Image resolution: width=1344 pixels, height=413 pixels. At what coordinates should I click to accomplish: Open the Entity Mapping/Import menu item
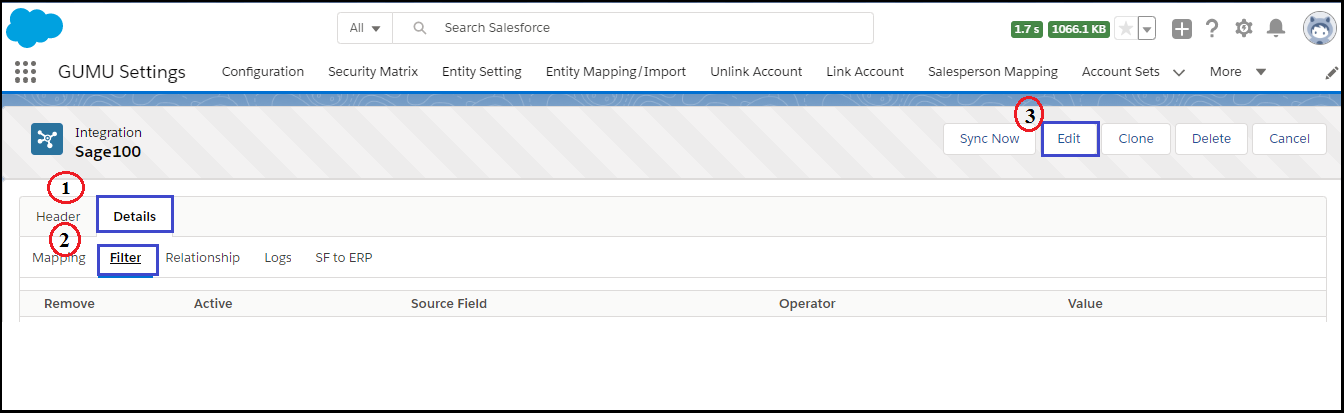(616, 72)
